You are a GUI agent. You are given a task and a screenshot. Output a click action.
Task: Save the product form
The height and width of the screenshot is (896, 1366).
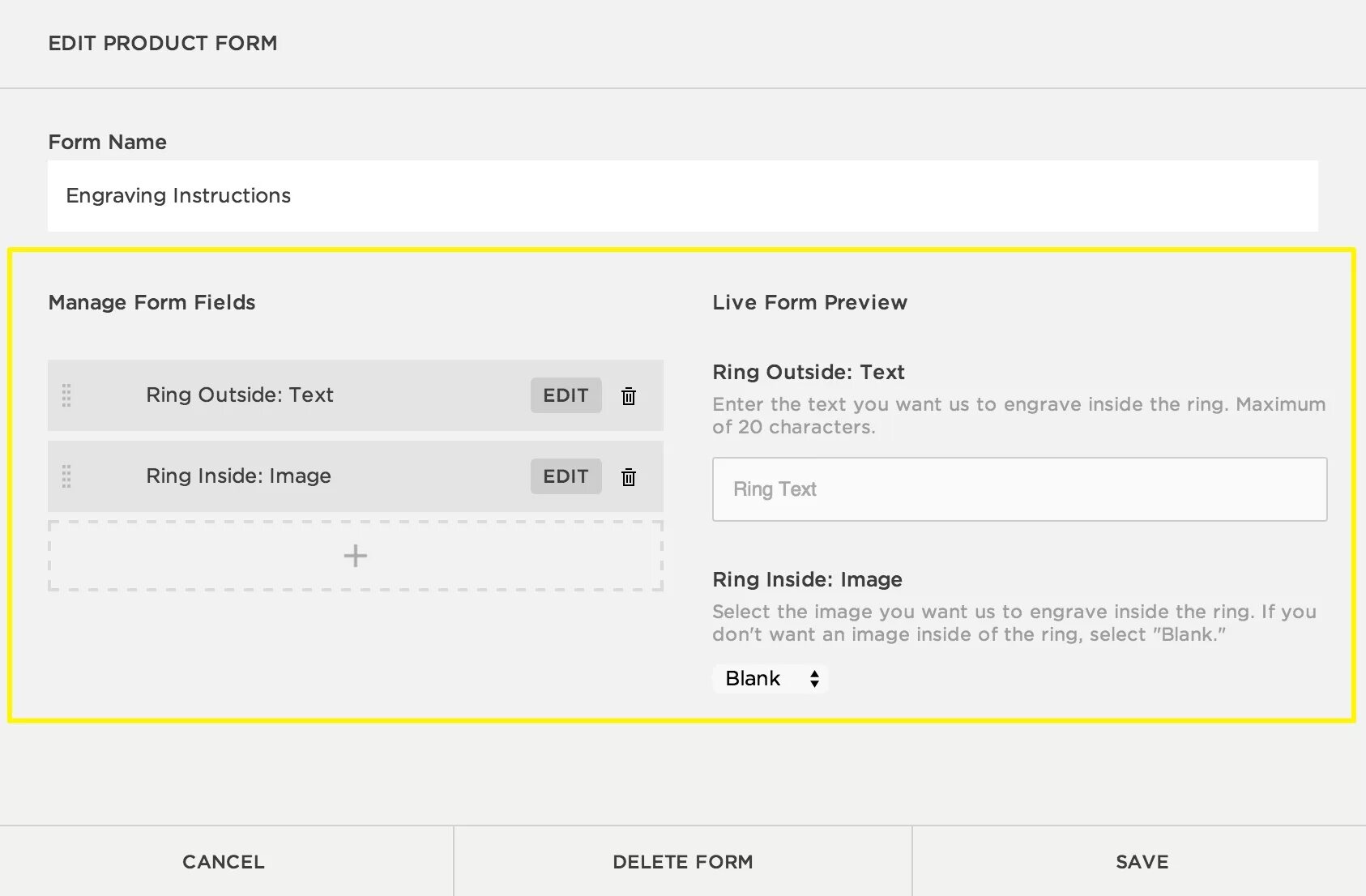(x=1142, y=862)
